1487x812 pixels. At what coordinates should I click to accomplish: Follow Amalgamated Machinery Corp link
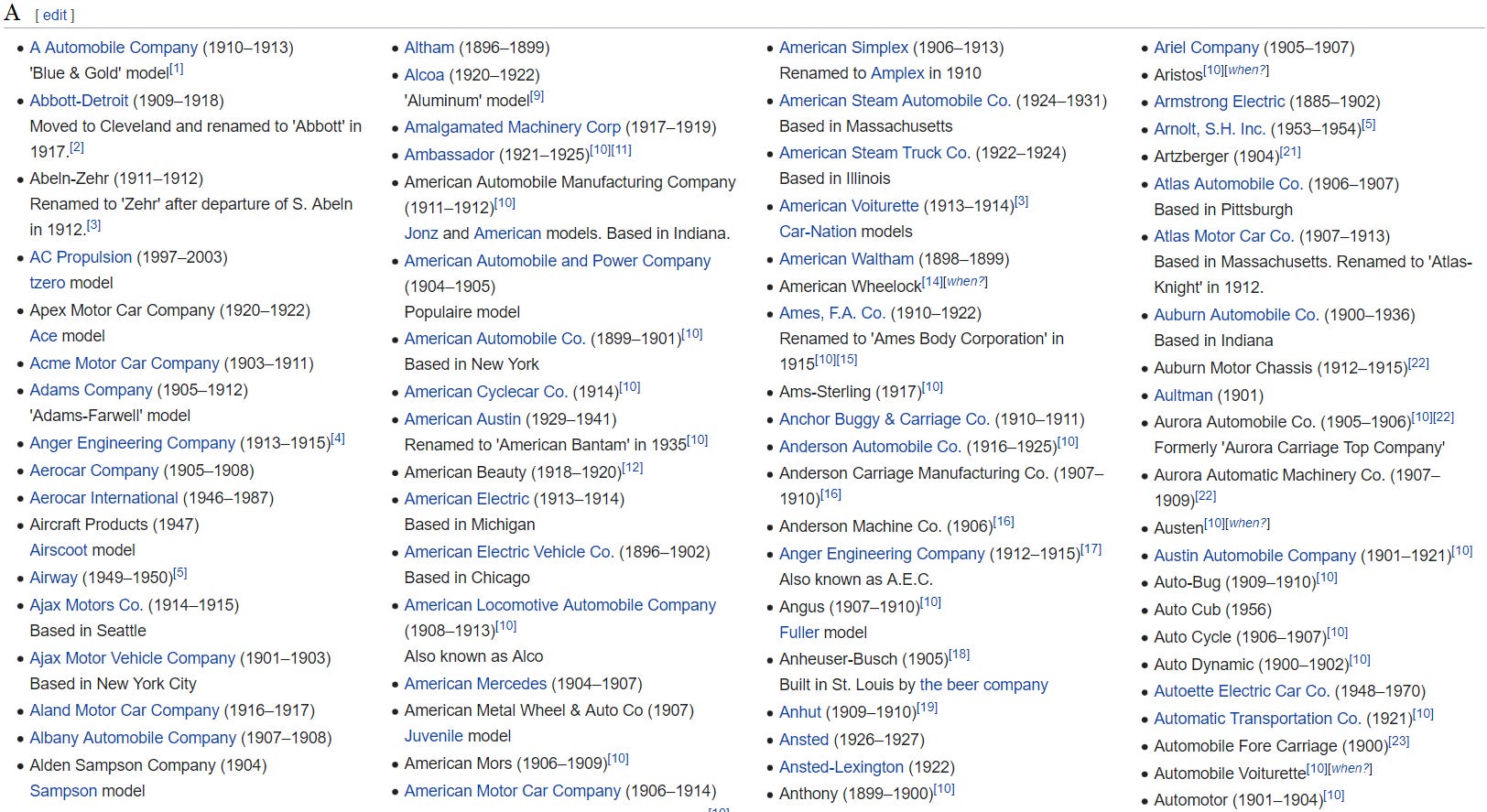click(512, 127)
